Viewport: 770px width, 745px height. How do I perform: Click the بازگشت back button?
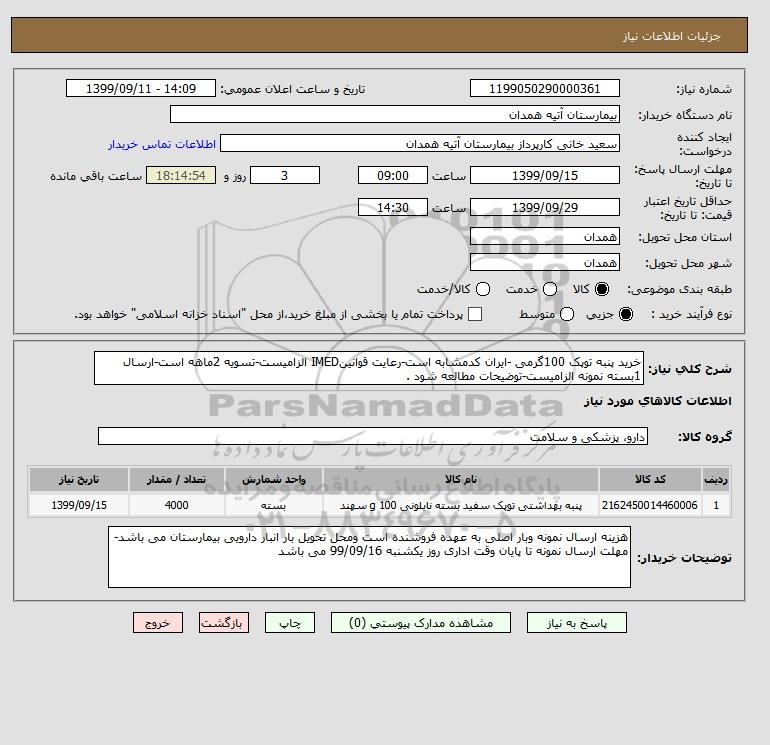[x=224, y=623]
